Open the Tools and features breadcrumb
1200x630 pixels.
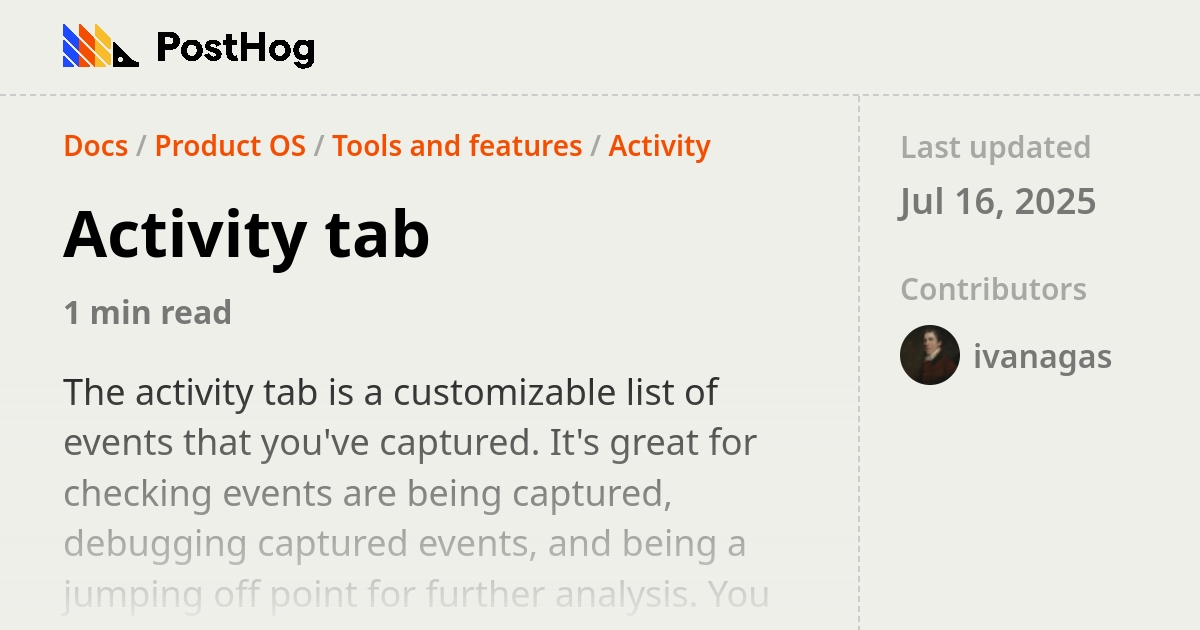pos(458,146)
